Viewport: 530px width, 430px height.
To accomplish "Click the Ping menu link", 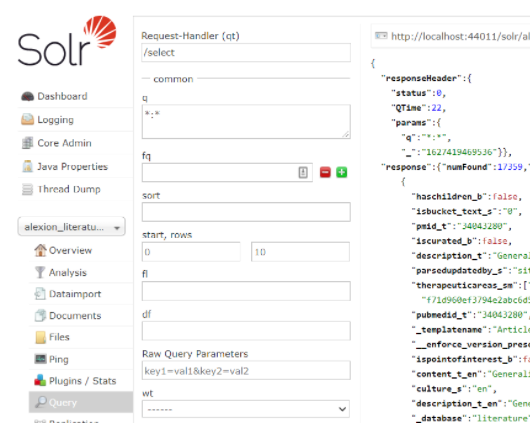I will [x=58, y=359].
